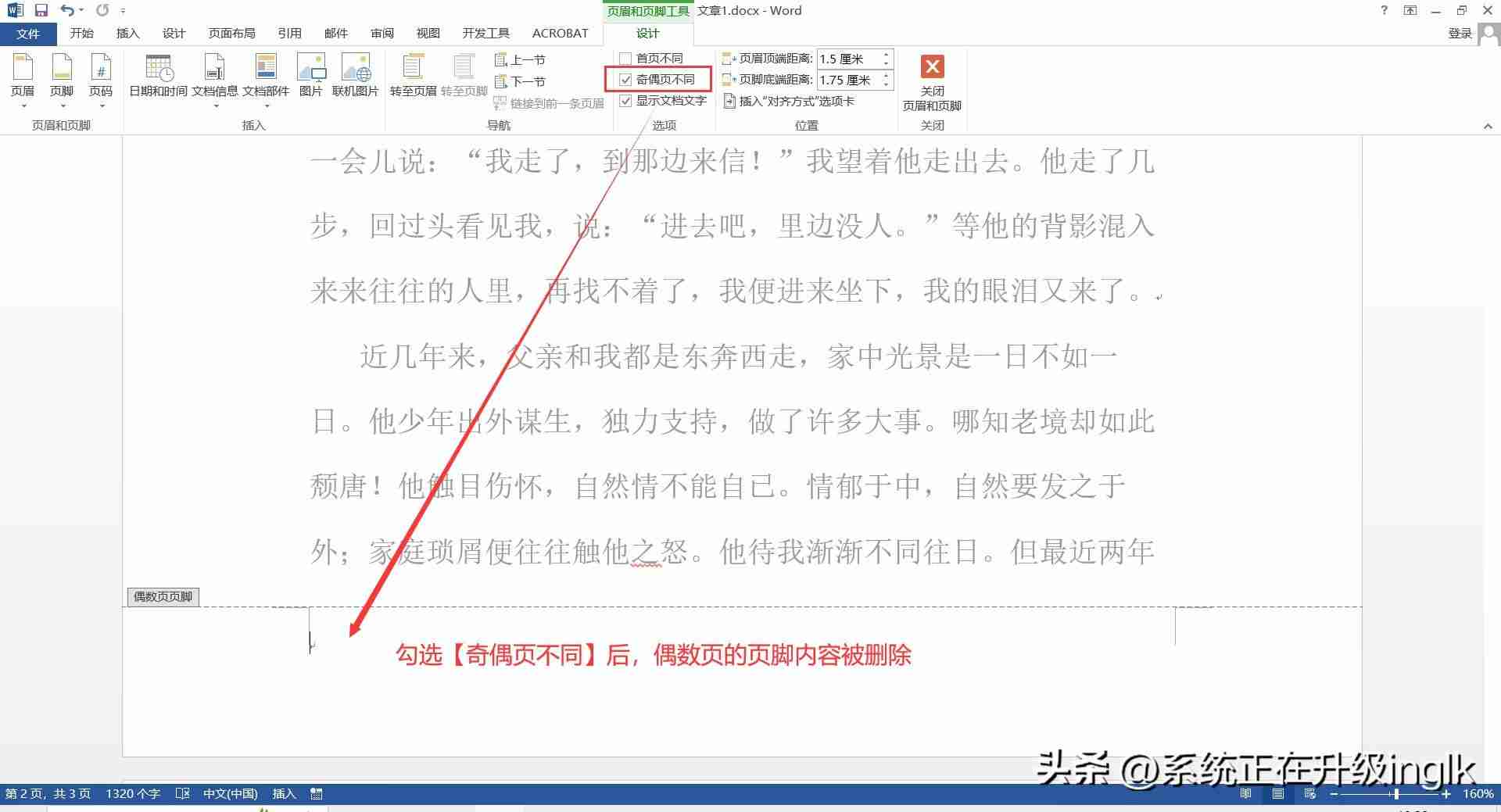This screenshot has width=1501, height=812.
Task: Open the 页脚 footer gallery
Action: click(x=62, y=80)
